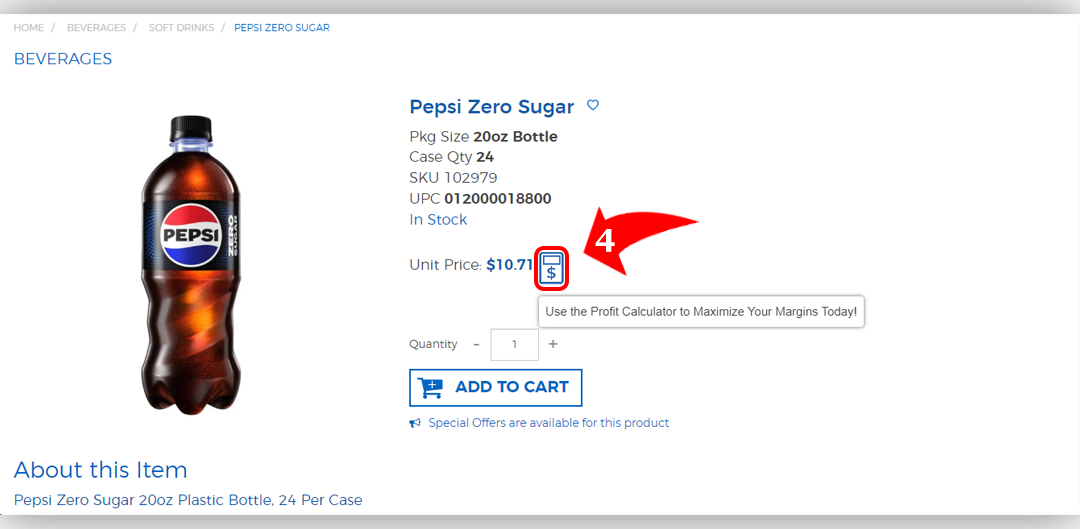Click the UPC number 012000018800
Screen dimensions: 1080x529
click(x=497, y=199)
